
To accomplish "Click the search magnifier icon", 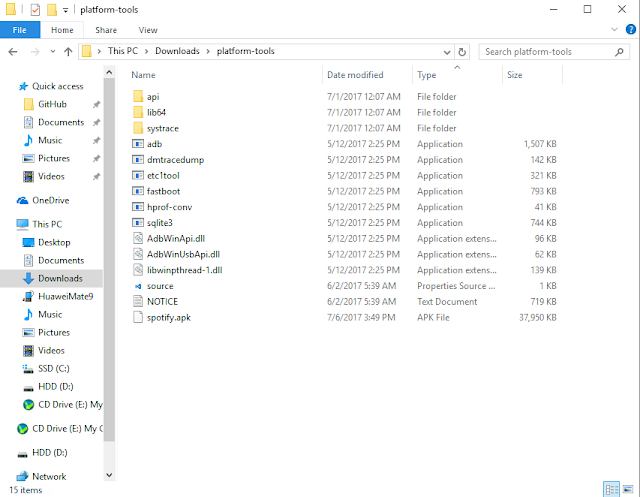I will click(x=619, y=52).
